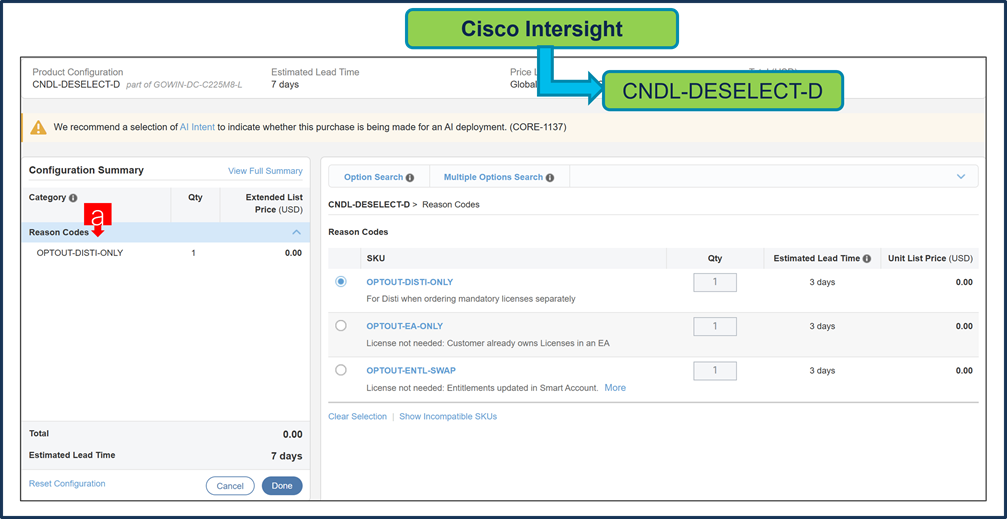Open View Full Summary link
The image size is (1007, 519).
pos(265,171)
